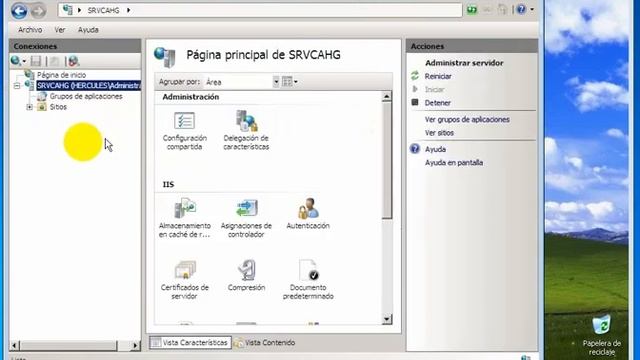Viewport: 640px width, 360px height.
Task: Click the green refresh icon beside address bar
Action: [x=472, y=9]
